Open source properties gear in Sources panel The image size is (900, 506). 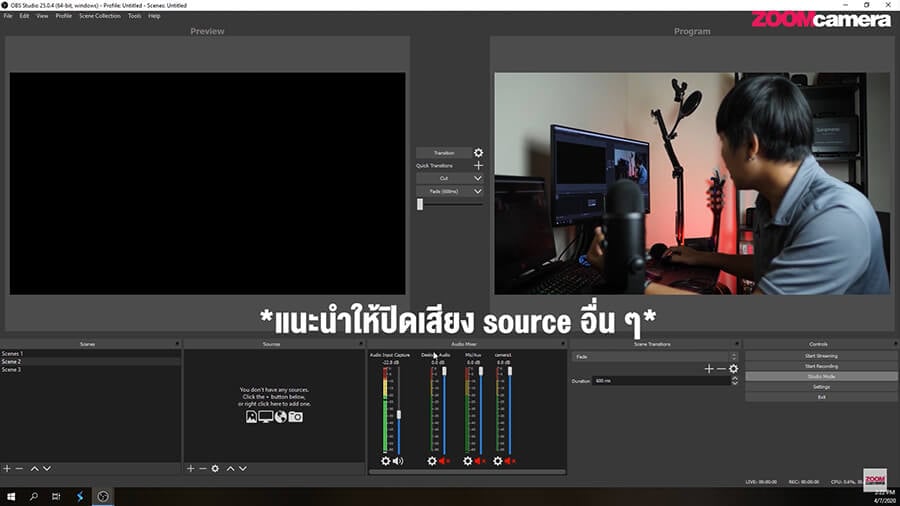tap(215, 469)
